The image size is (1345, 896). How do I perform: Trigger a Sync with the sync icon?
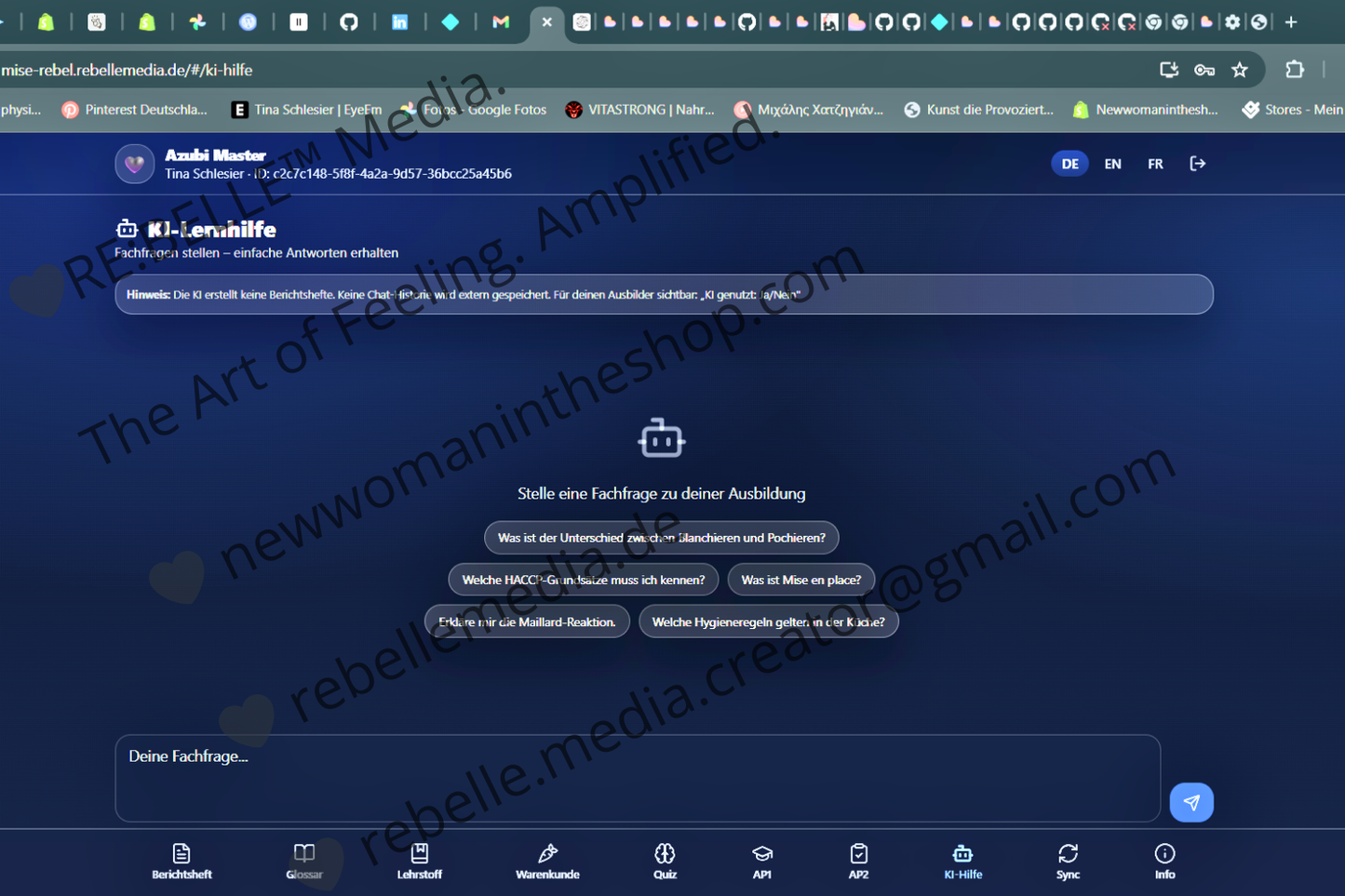coord(1068,861)
